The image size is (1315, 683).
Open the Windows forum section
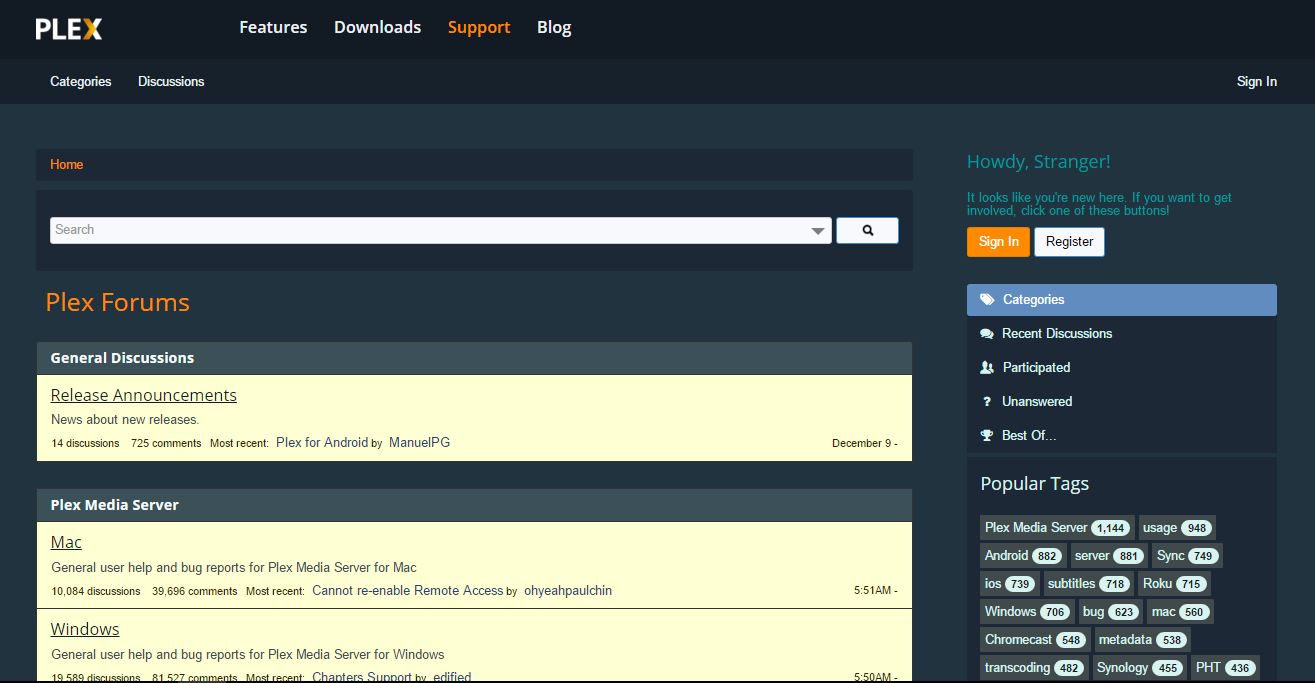84,628
